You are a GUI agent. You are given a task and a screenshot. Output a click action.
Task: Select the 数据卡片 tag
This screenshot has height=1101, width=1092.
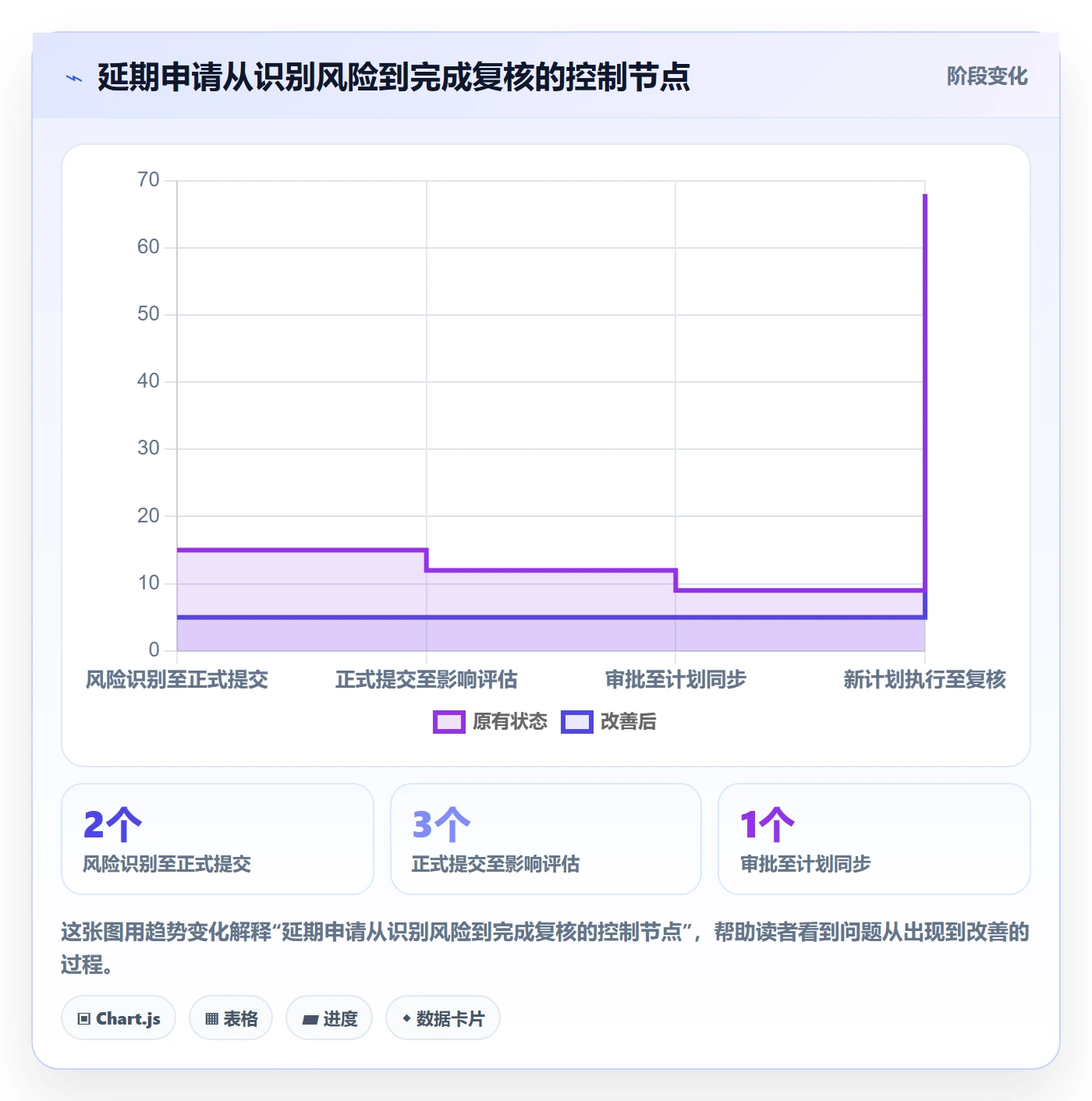pos(443,1018)
